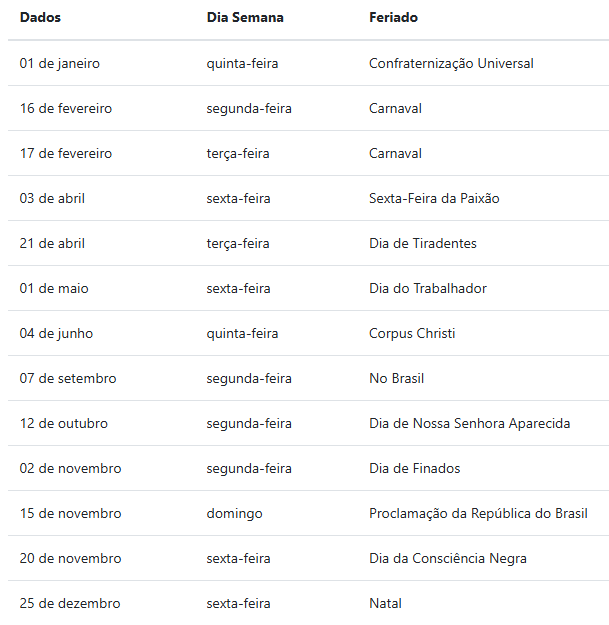Click the Dia do Trabalhador holiday cell
This screenshot has width=609, height=625.
(x=428, y=288)
